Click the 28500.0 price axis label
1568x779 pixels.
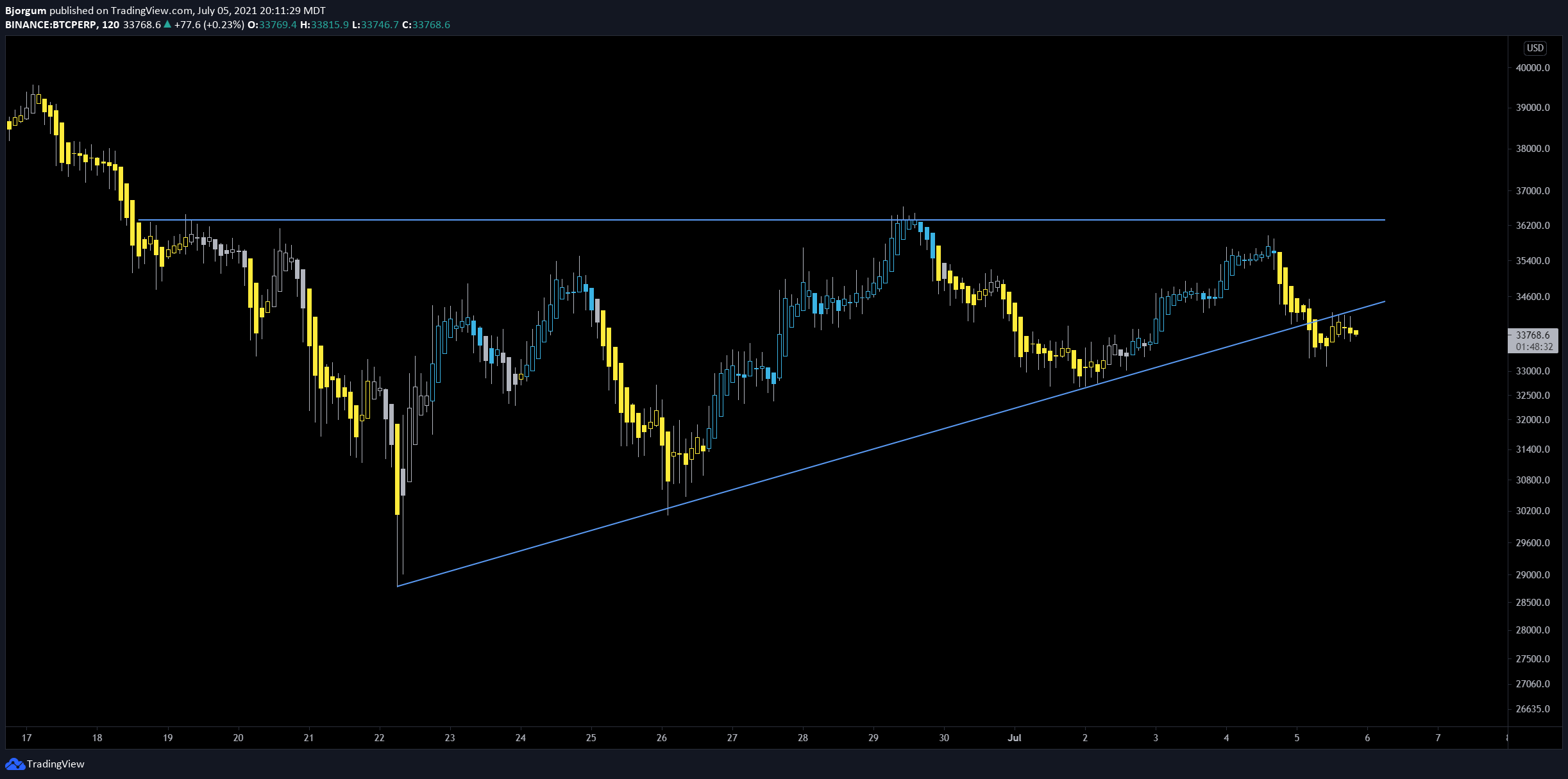1533,603
